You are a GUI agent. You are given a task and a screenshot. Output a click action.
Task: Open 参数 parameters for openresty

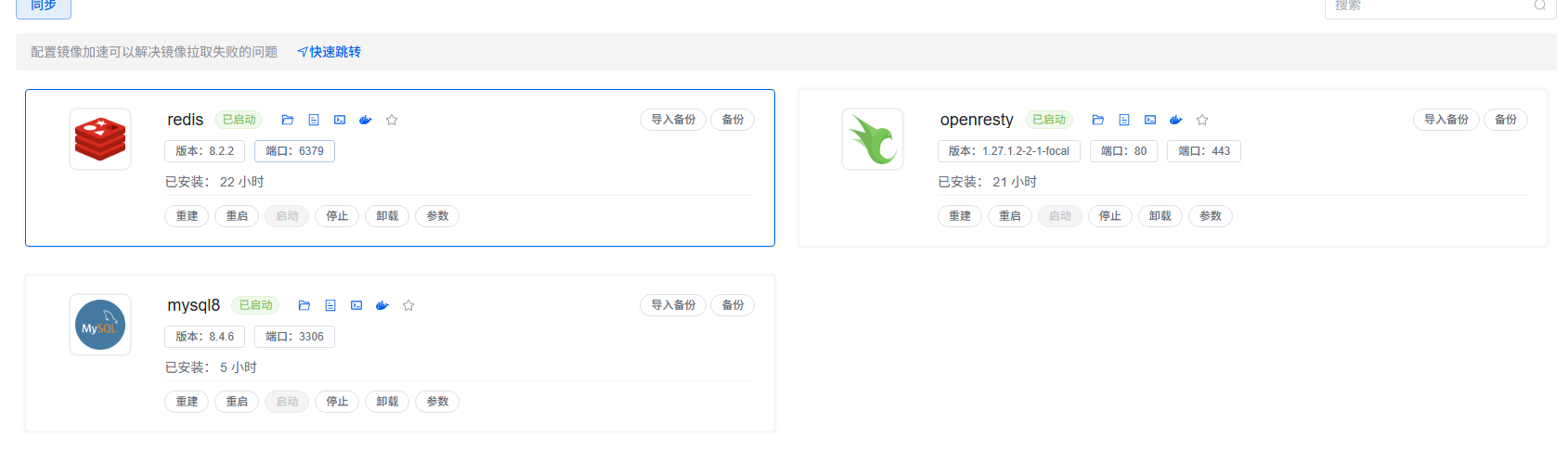click(1211, 216)
